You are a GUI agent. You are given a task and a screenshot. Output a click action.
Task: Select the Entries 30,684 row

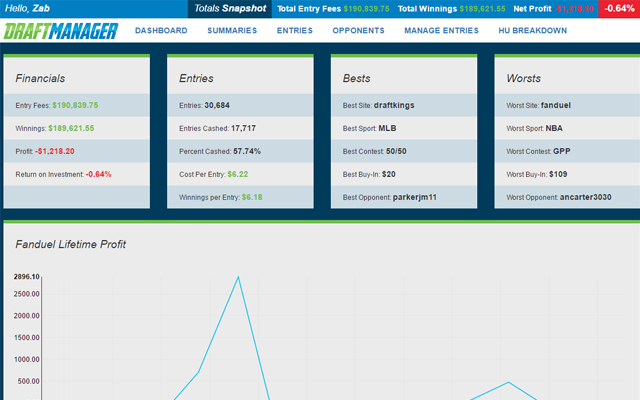tap(240, 105)
